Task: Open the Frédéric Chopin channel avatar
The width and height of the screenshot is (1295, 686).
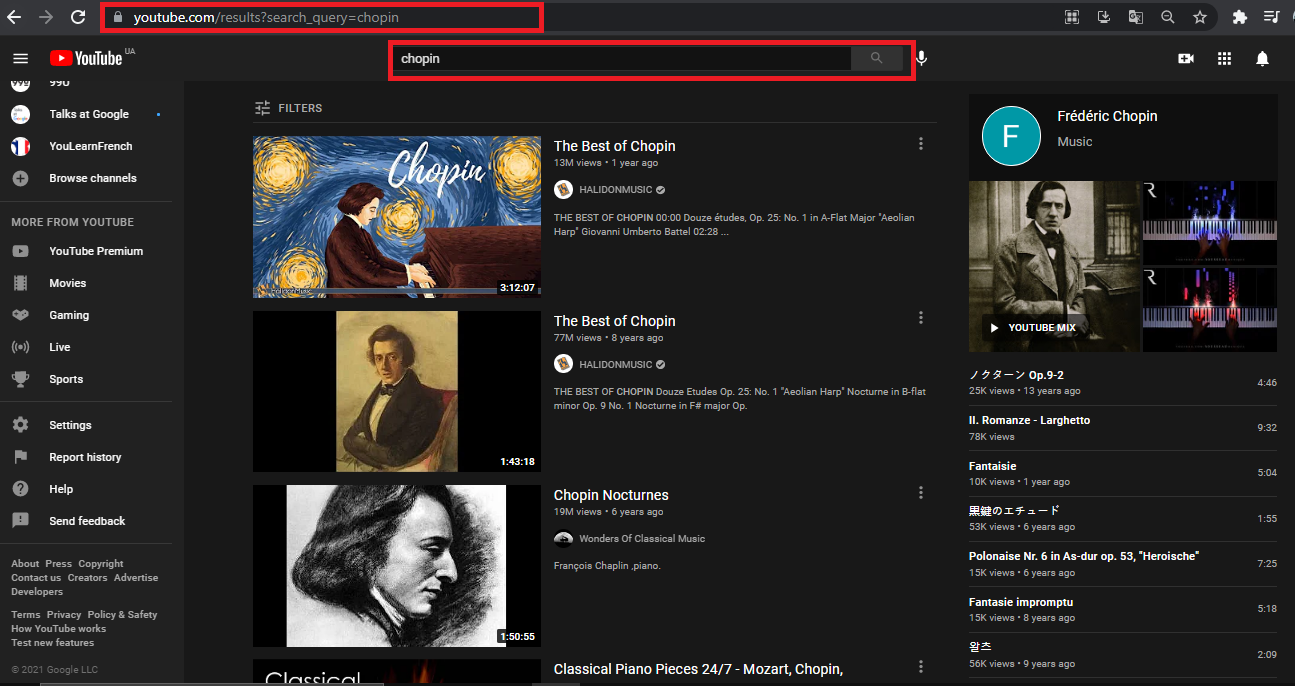Action: [x=1012, y=135]
